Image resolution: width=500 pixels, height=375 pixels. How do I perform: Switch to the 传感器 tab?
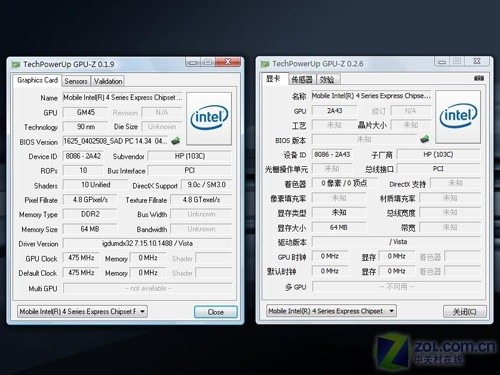[x=302, y=79]
